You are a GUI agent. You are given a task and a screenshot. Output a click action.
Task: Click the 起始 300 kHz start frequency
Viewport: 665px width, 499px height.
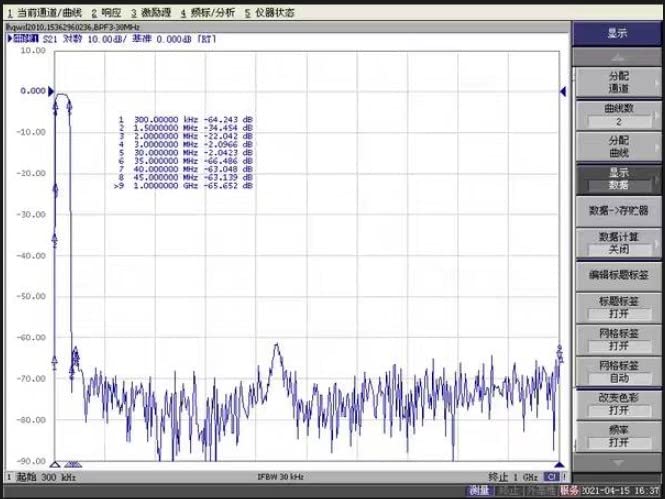tap(46, 477)
